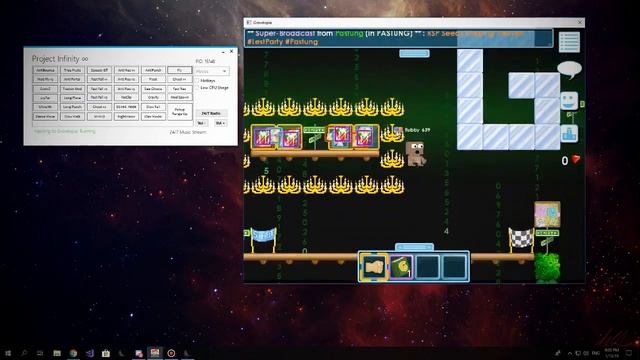Click the Float button
Image resolution: width=640 pixels, height=360 pixels.
[x=153, y=79]
